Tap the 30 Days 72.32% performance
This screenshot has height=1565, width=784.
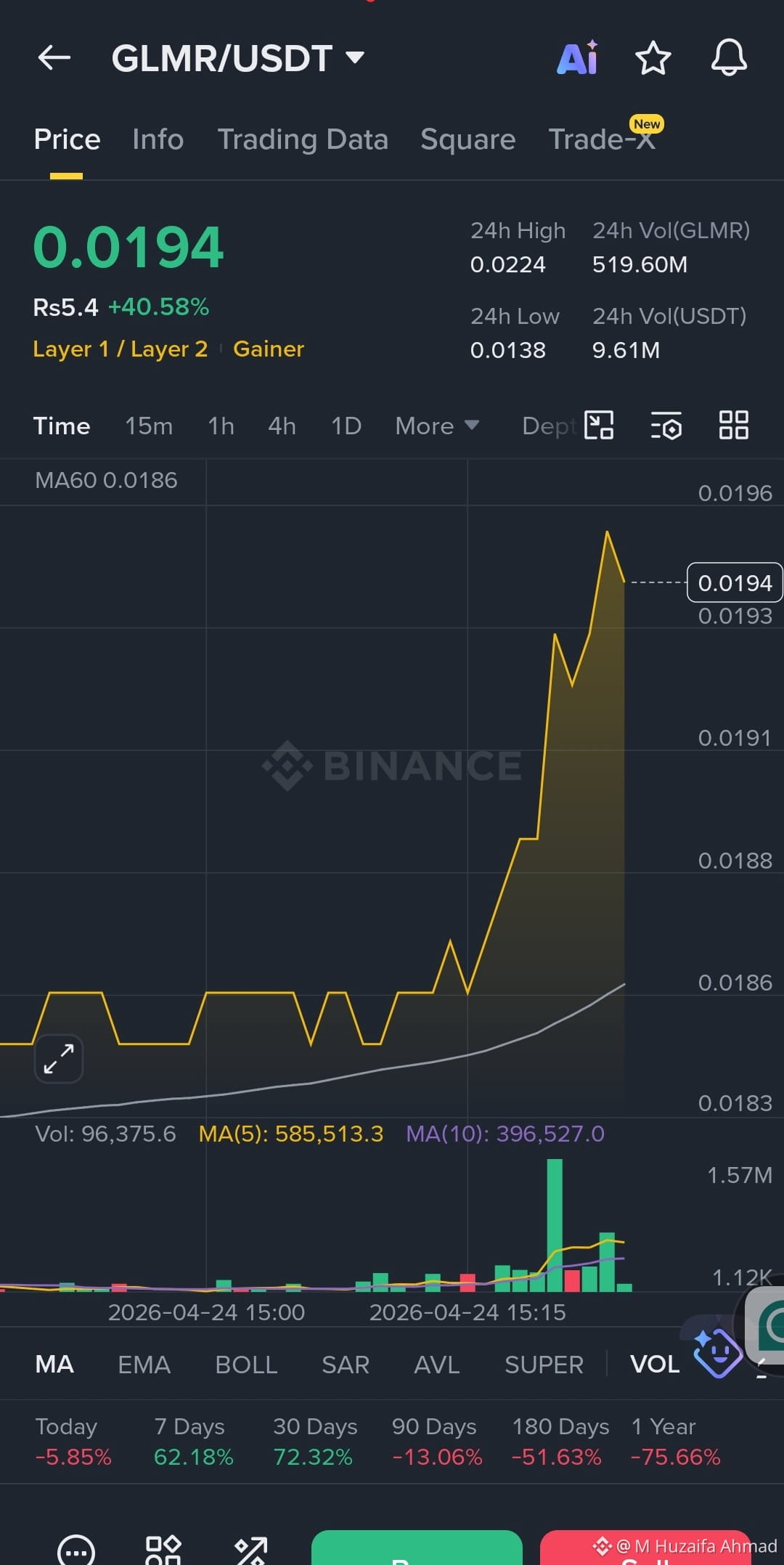[315, 1442]
